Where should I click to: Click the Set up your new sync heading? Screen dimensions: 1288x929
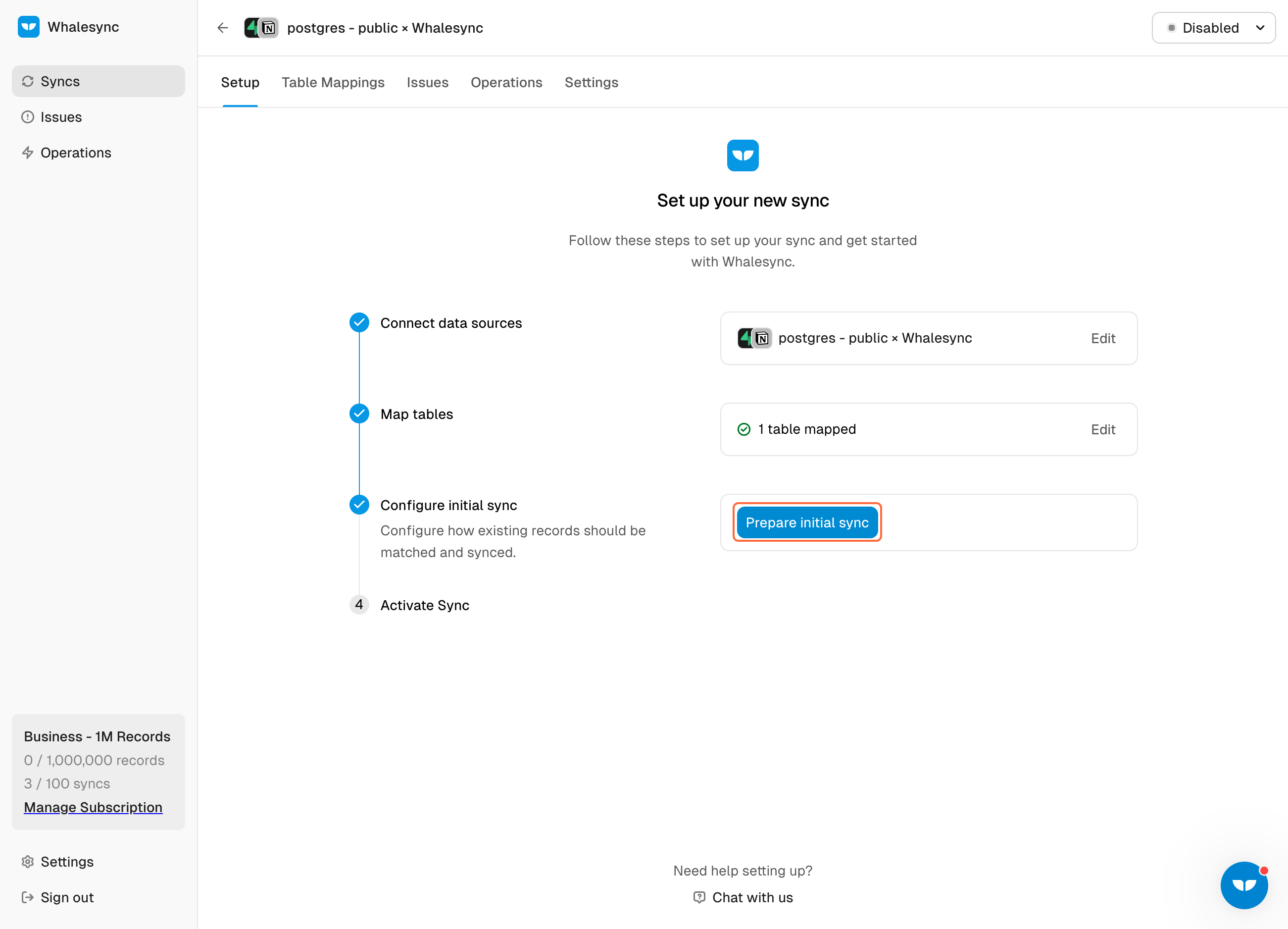click(x=743, y=201)
